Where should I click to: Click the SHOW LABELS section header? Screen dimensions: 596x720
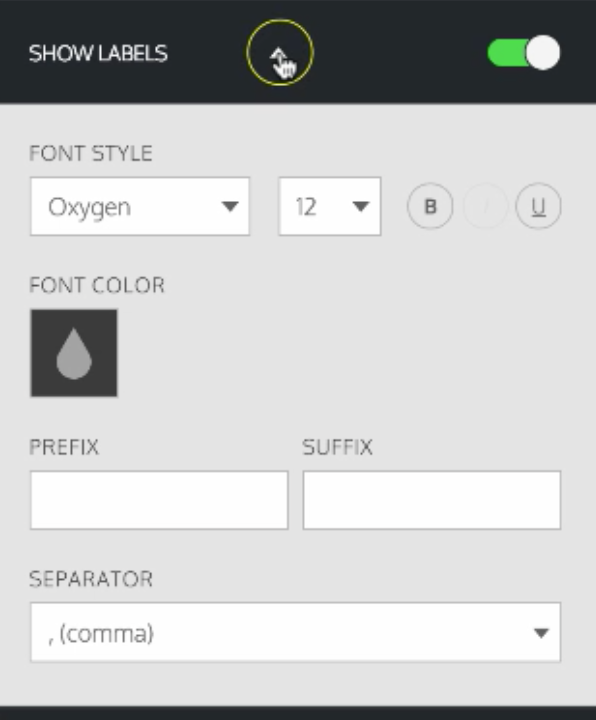click(98, 53)
